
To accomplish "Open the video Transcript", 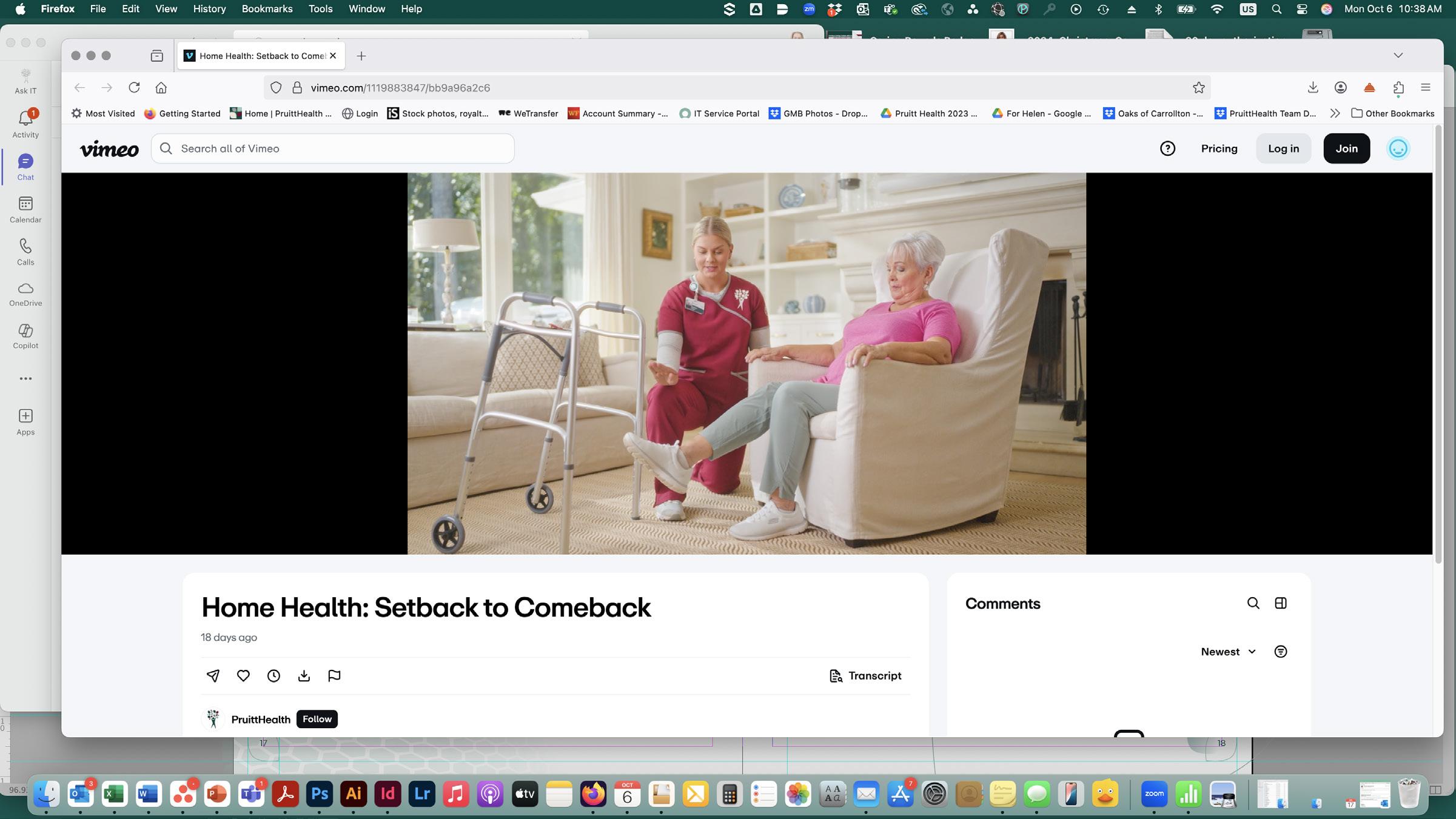I will [x=865, y=675].
